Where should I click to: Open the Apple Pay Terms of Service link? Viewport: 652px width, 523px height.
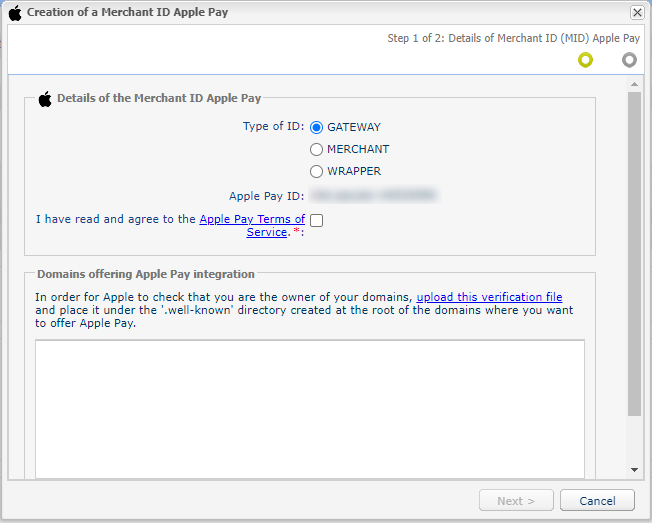tap(252, 225)
